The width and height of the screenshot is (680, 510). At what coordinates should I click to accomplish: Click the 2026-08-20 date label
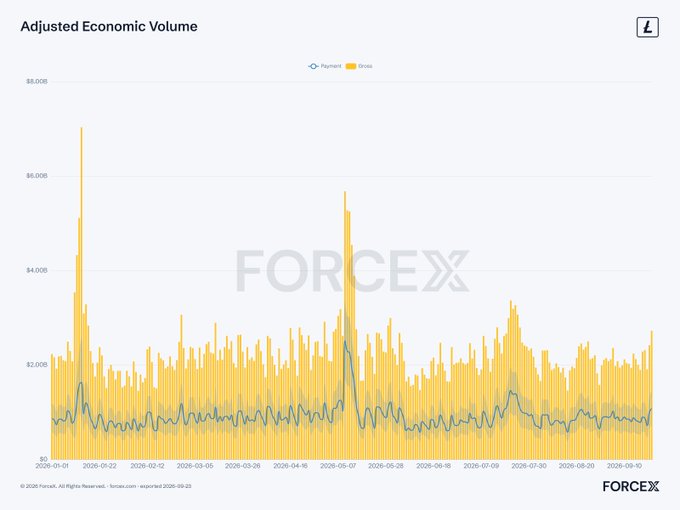(577, 466)
